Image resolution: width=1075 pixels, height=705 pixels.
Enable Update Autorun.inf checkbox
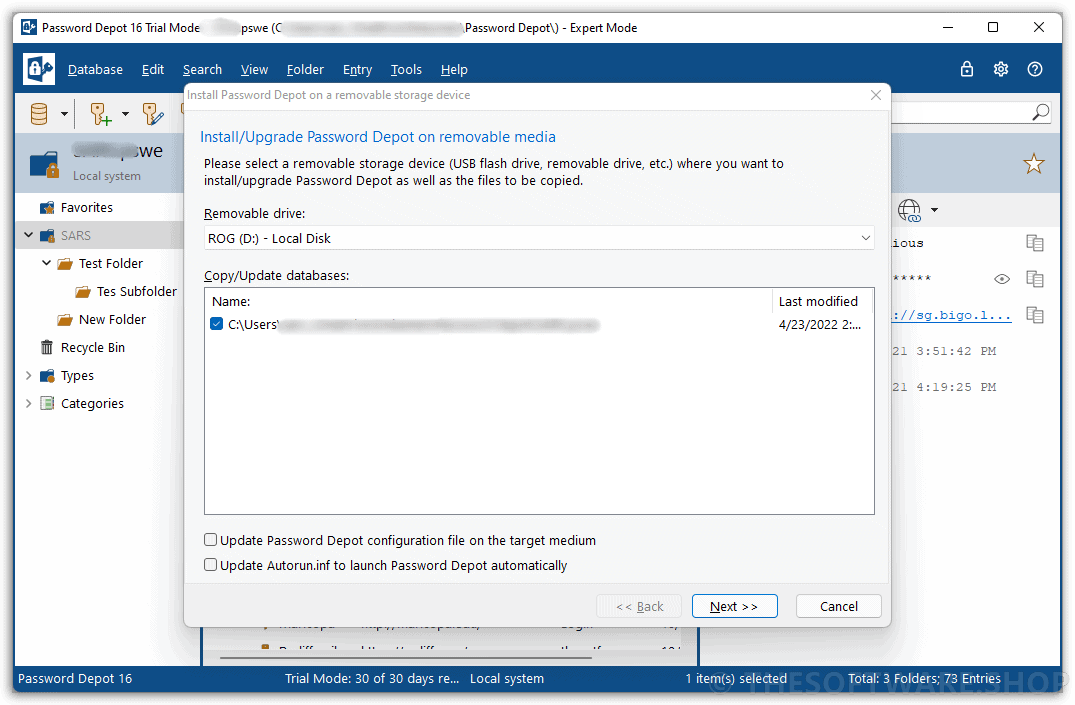pos(210,565)
